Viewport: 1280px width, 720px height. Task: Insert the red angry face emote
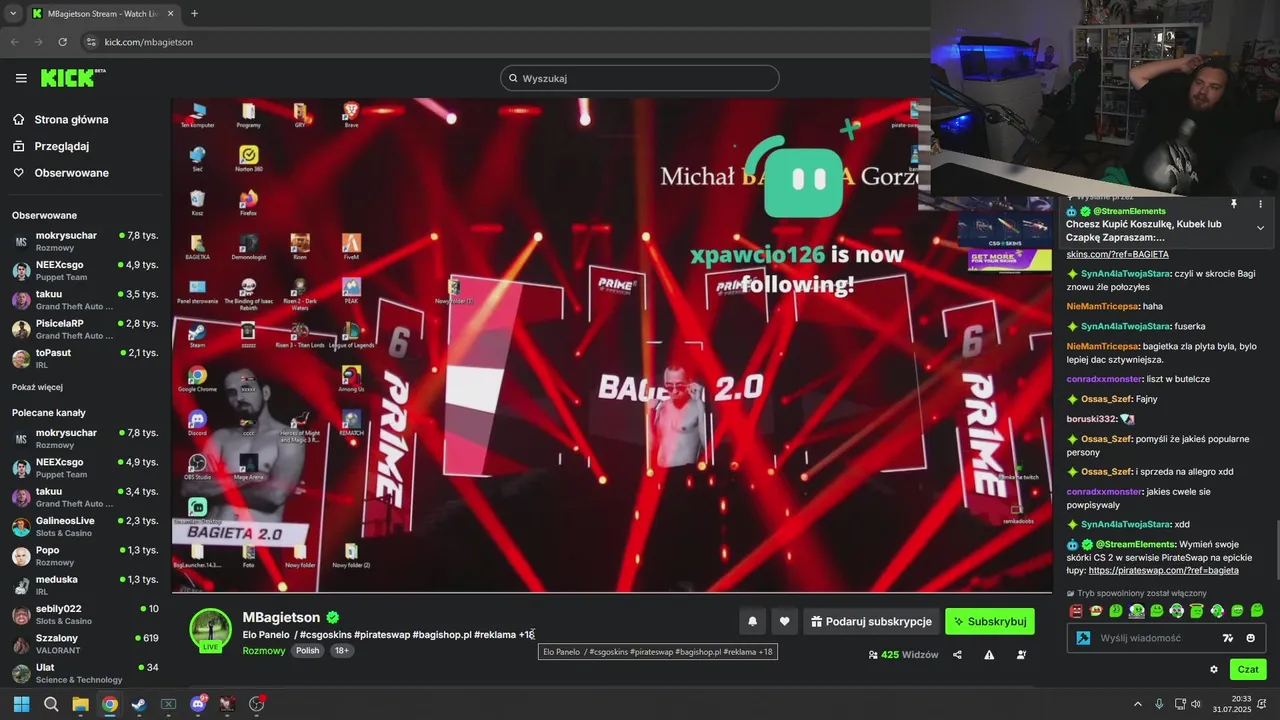1076,610
